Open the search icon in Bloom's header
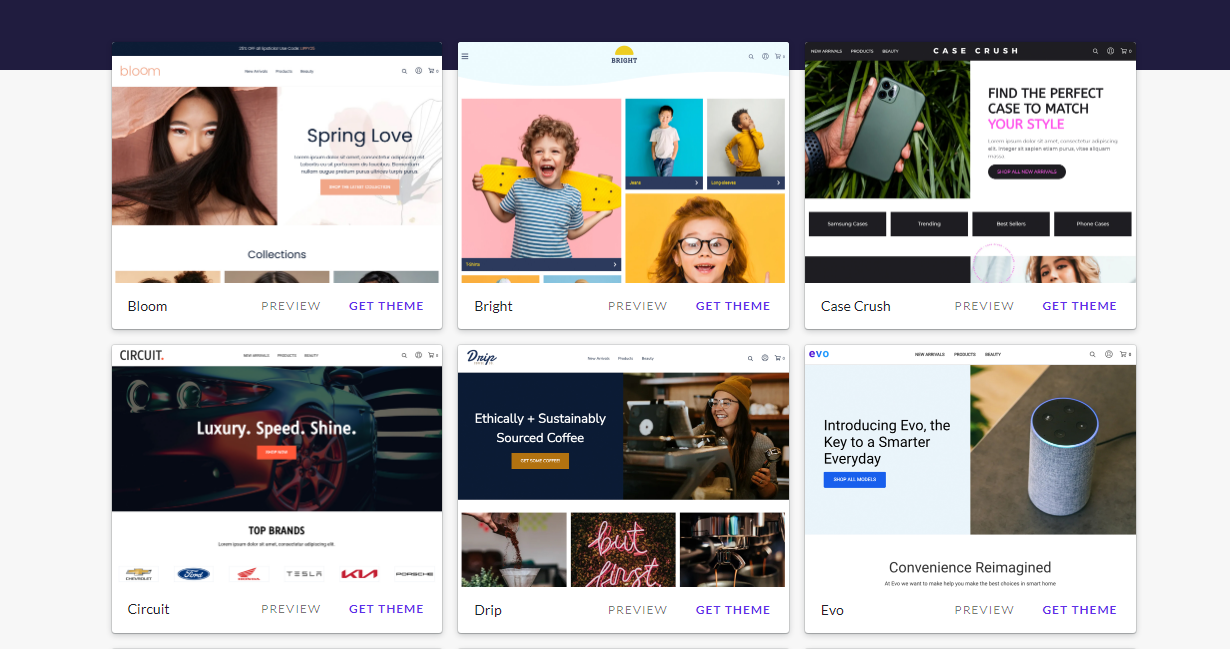 pyautogui.click(x=403, y=70)
